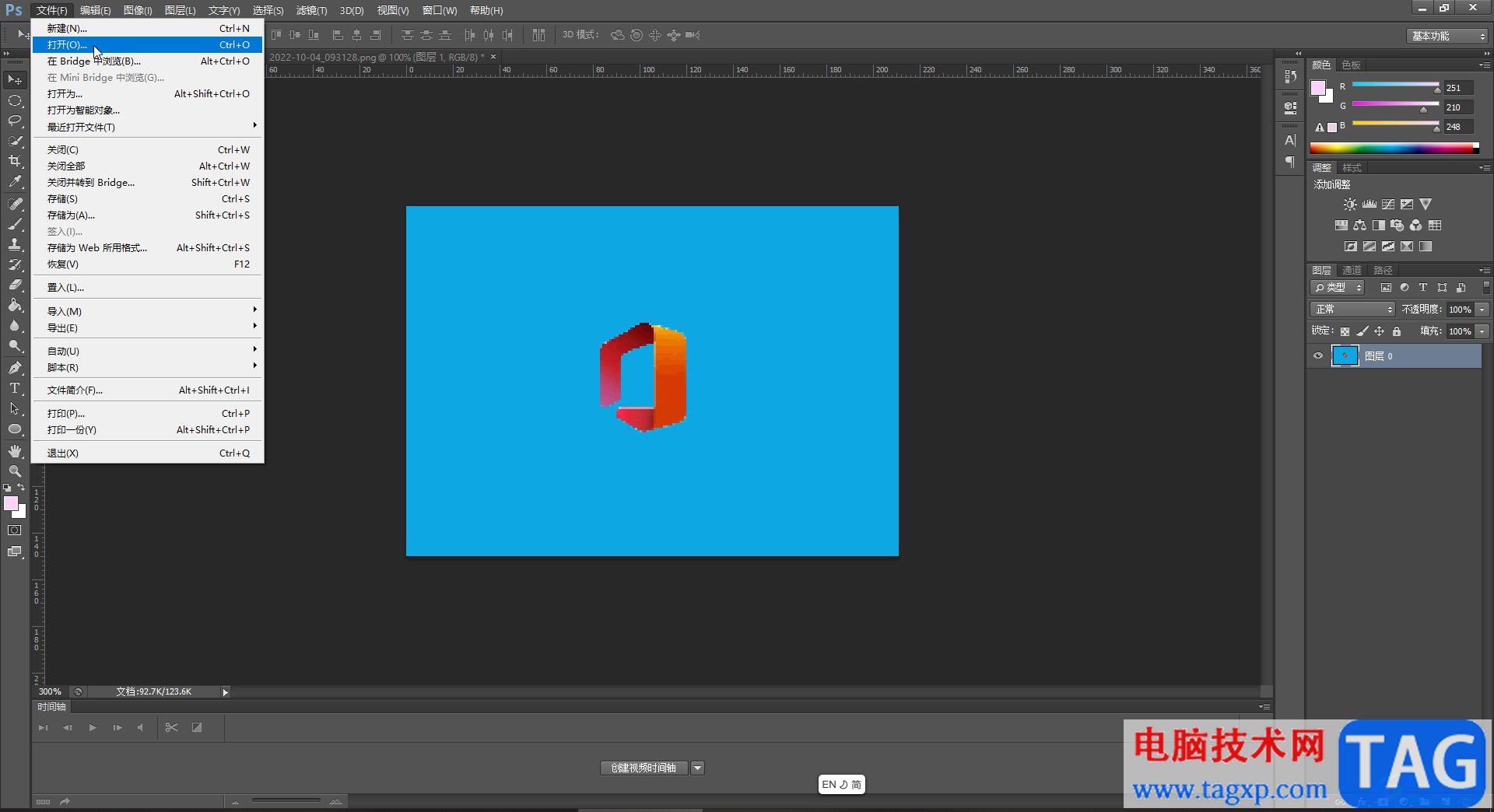Toggle lock position
Viewport: 1494px width, 812px height.
(1380, 331)
